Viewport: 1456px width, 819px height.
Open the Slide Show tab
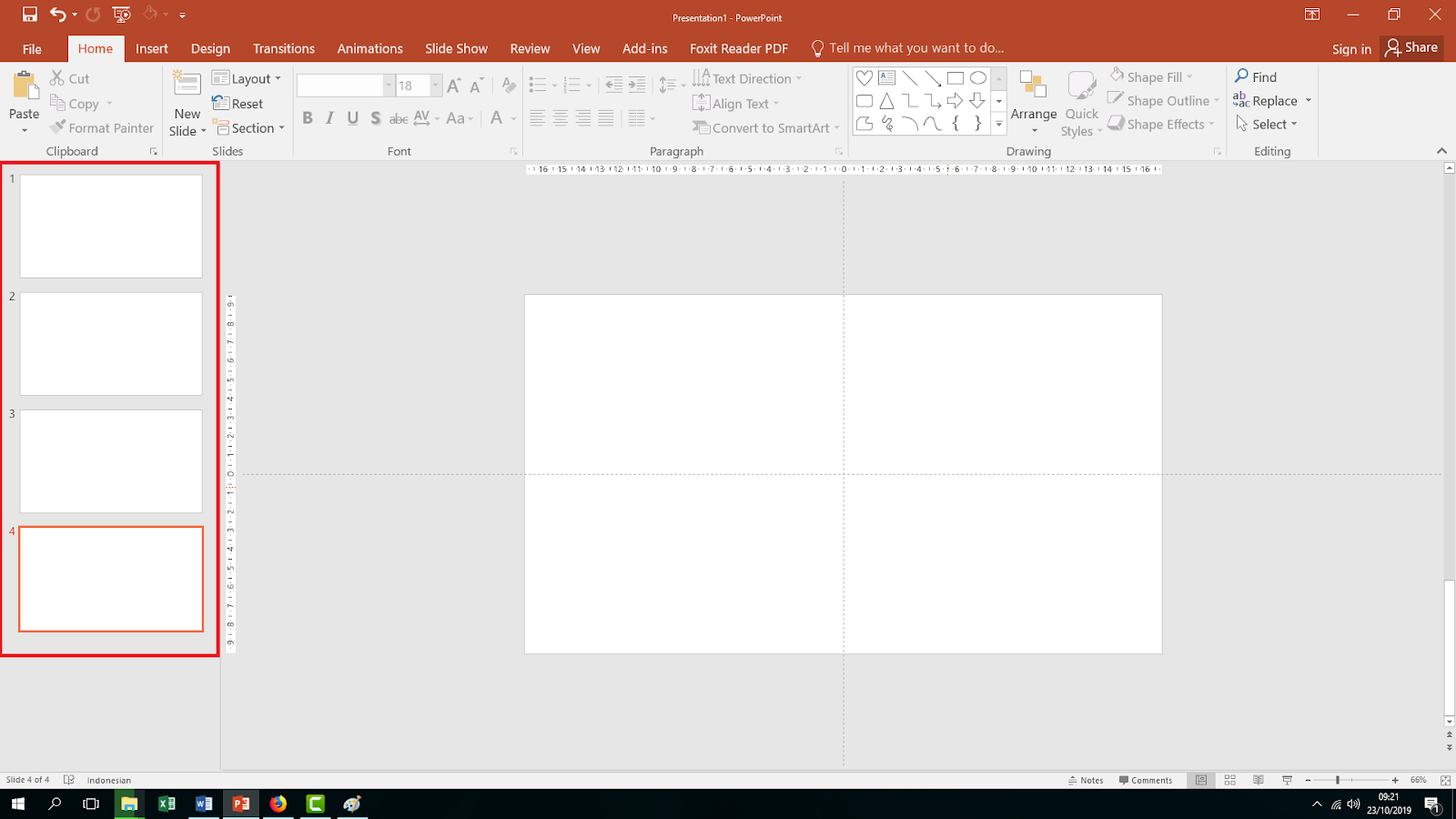(x=456, y=48)
